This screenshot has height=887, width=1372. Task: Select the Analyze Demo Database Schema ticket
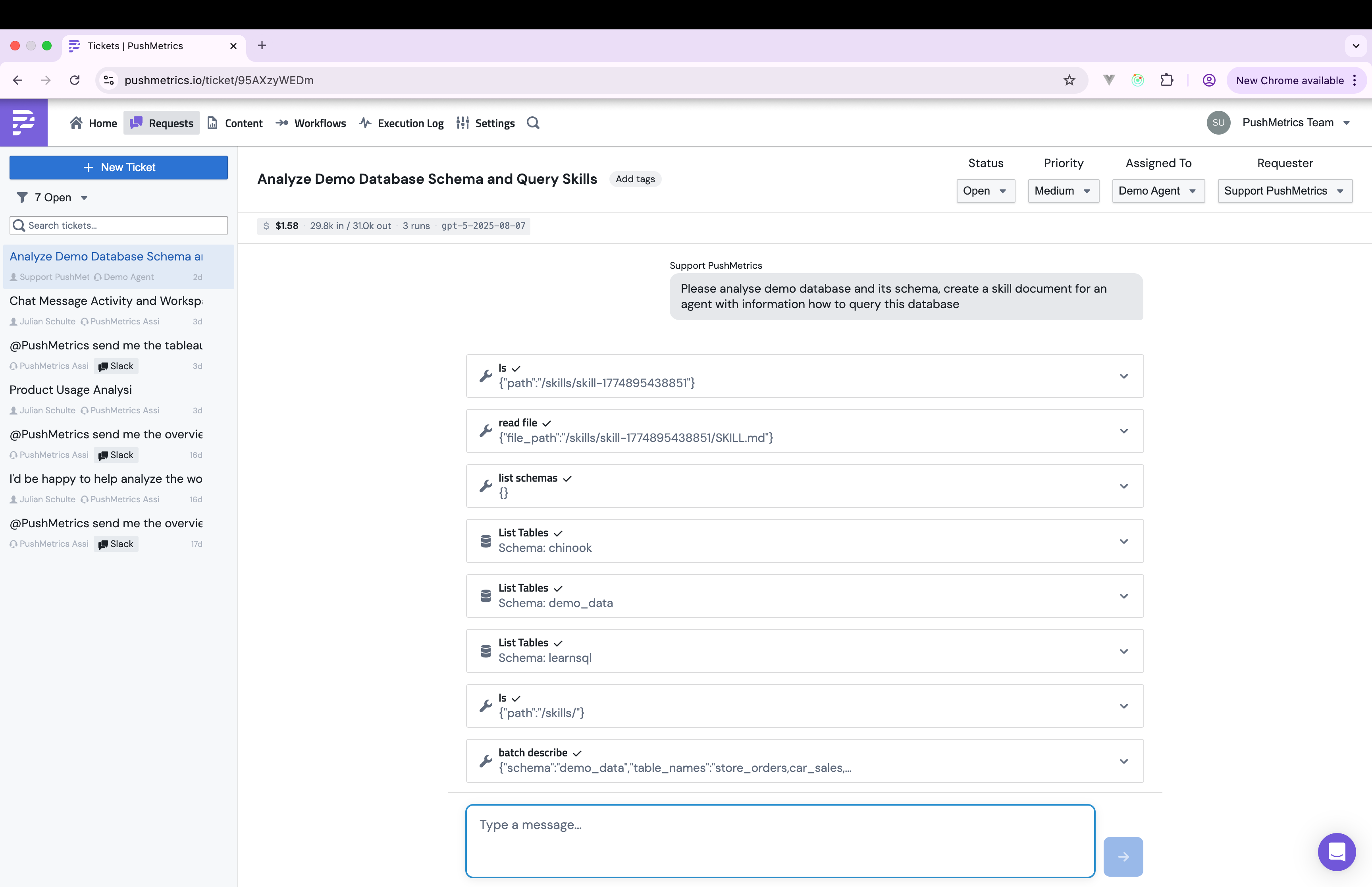pyautogui.click(x=119, y=266)
